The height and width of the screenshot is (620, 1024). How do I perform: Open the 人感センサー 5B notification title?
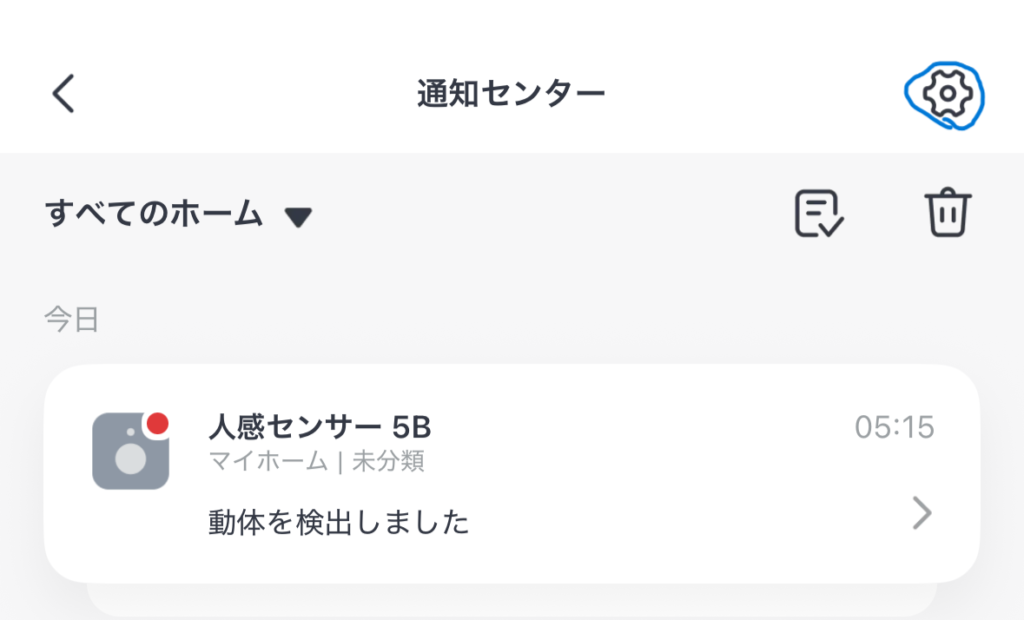319,428
